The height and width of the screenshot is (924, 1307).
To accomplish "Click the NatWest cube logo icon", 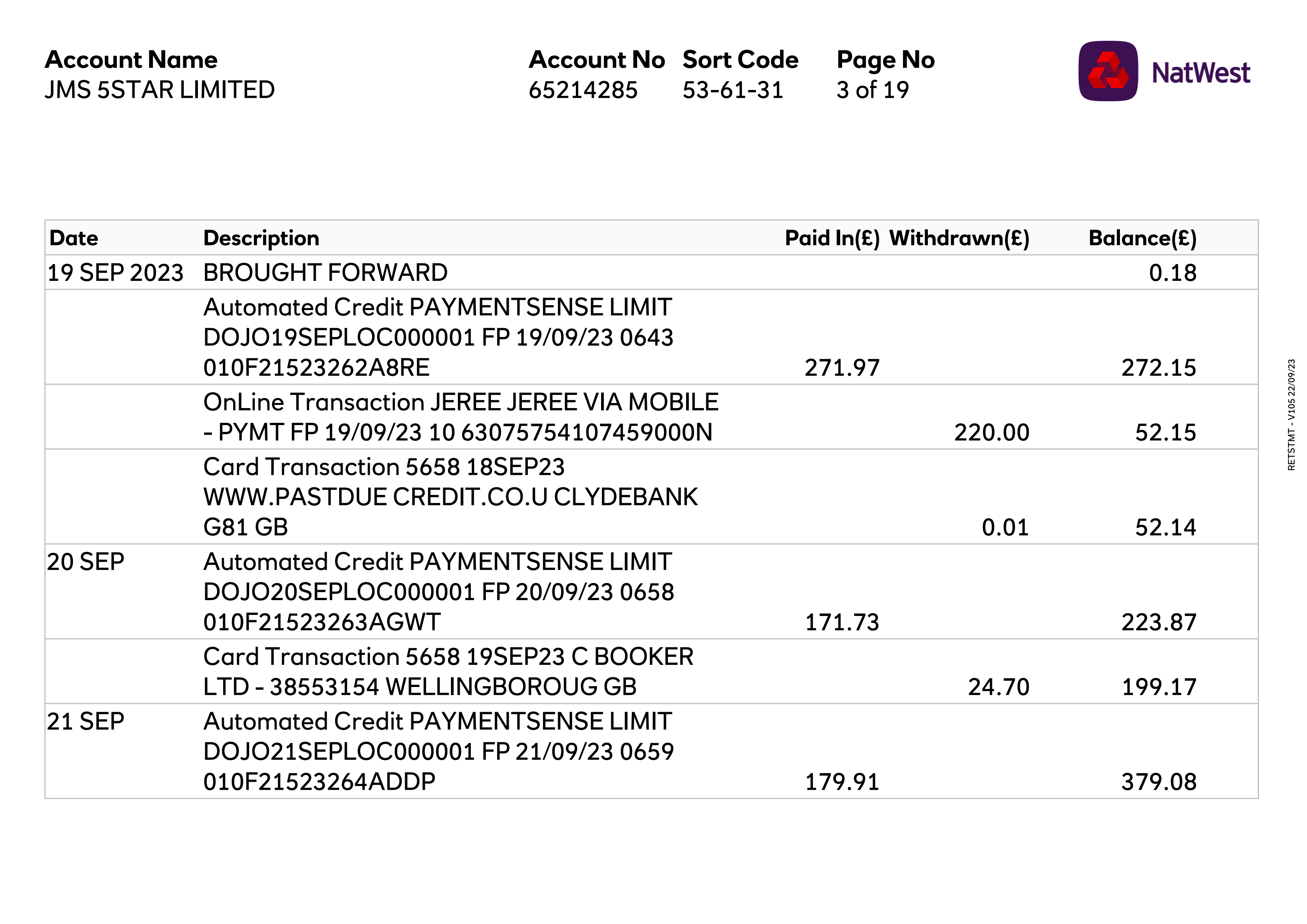I will (x=1107, y=71).
